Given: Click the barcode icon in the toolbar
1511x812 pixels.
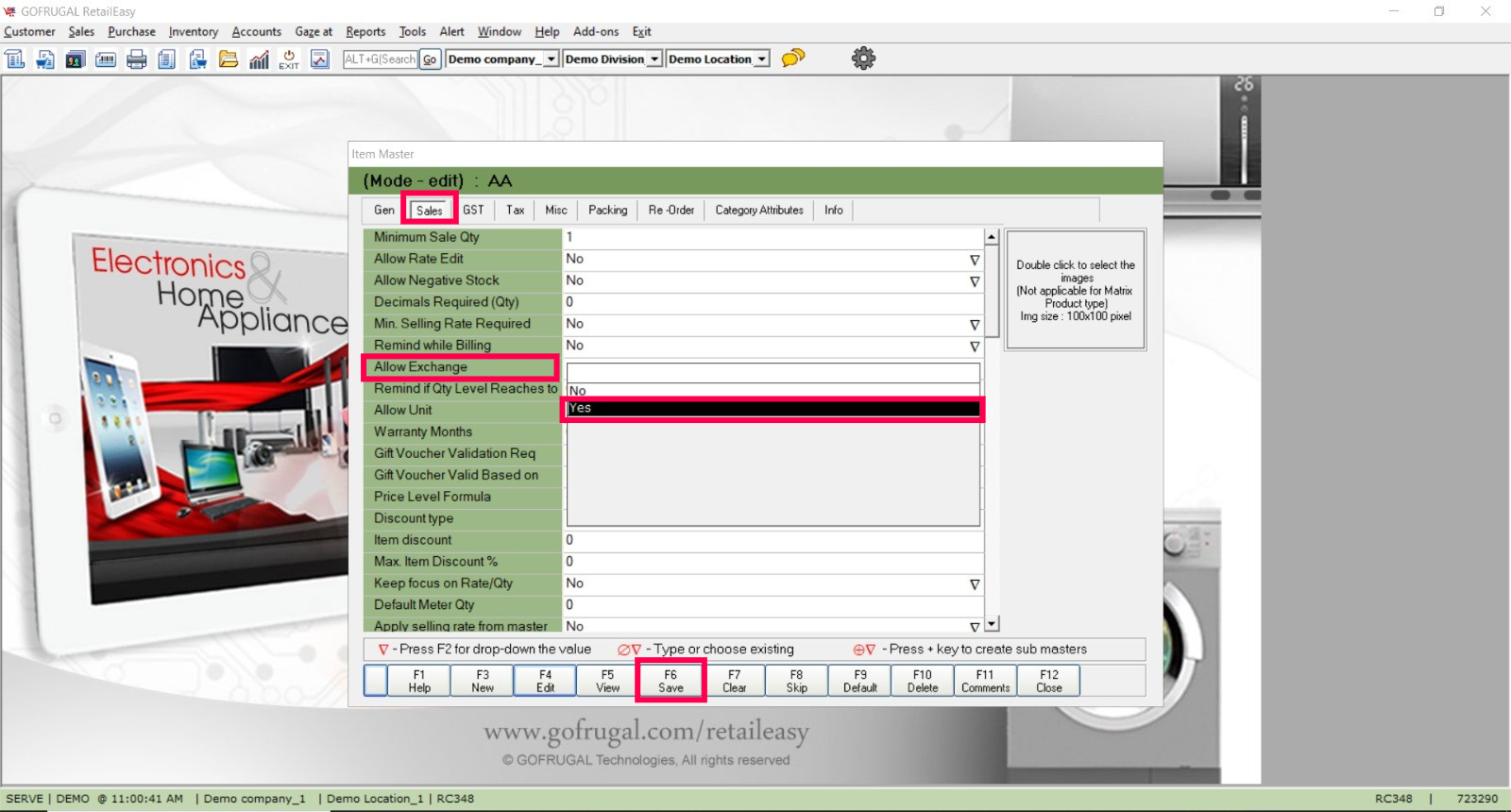Looking at the screenshot, I should 106,59.
